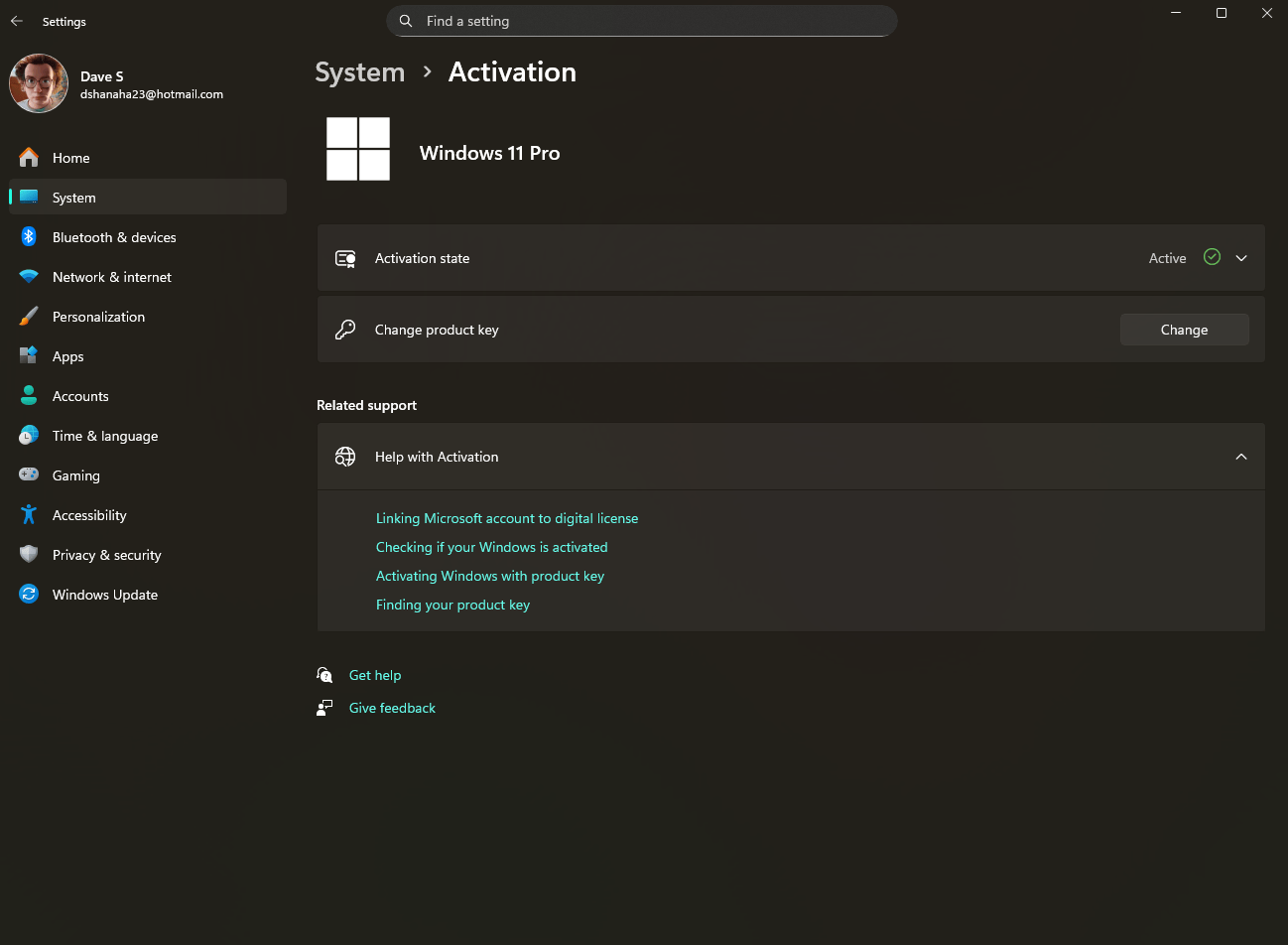Open Apps settings

pos(148,356)
